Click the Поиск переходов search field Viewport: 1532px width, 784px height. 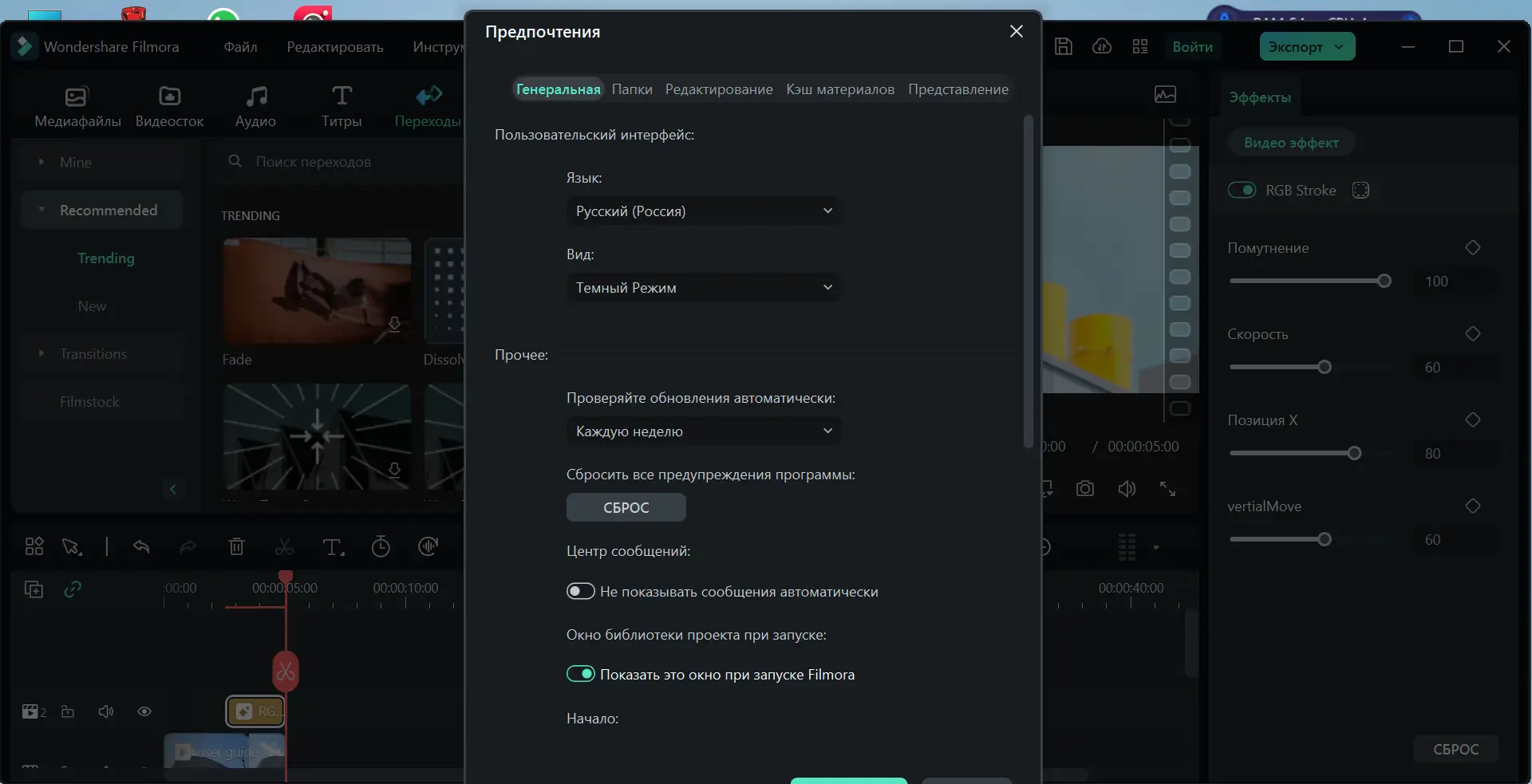tap(343, 162)
